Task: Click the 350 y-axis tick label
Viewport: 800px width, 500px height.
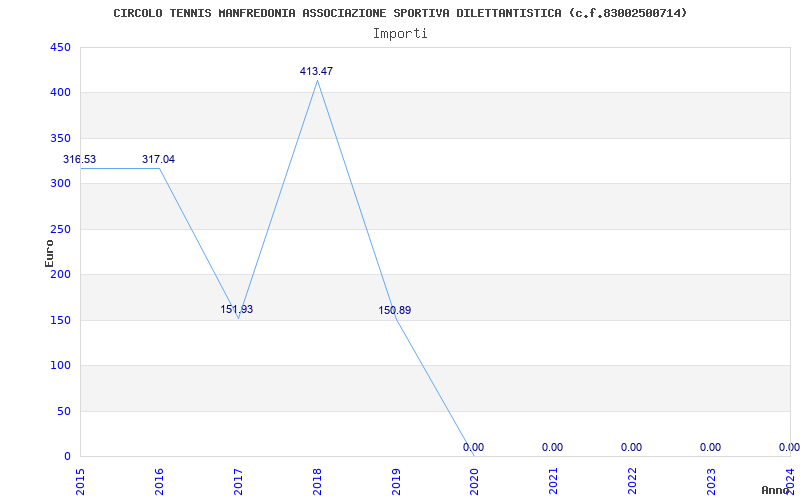Action: tap(60, 138)
